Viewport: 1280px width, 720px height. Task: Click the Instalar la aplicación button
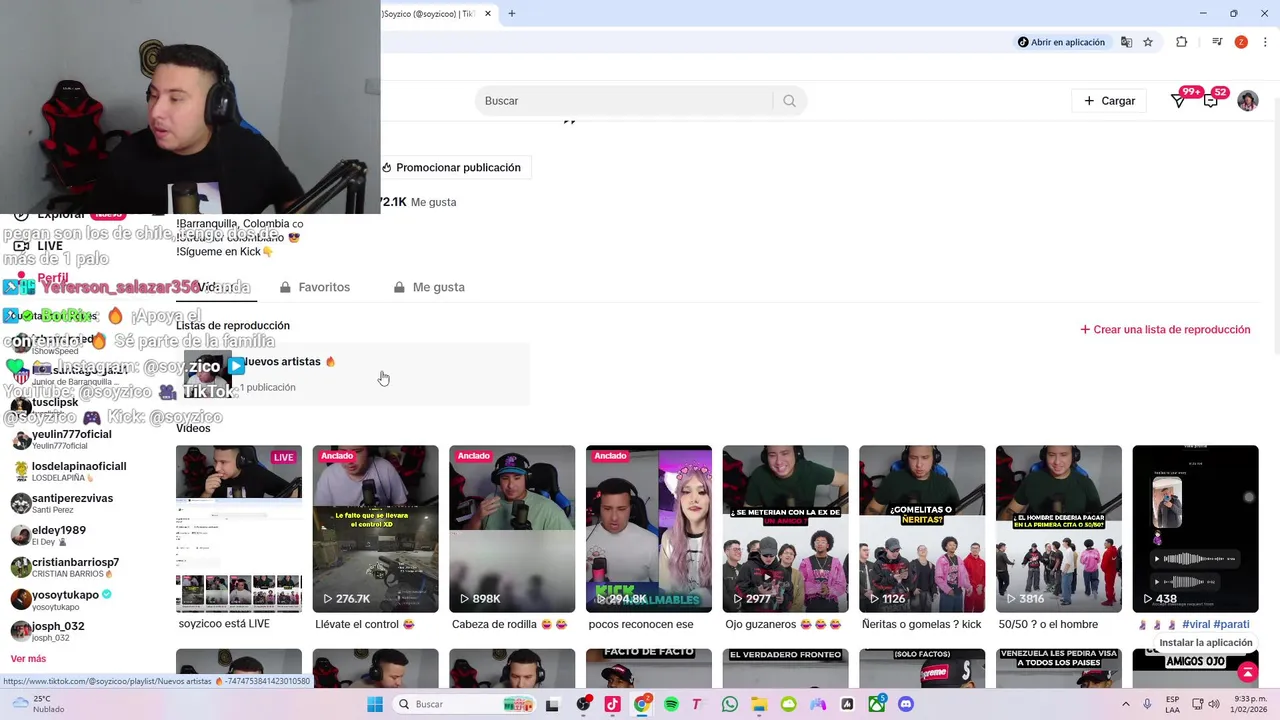click(1205, 643)
